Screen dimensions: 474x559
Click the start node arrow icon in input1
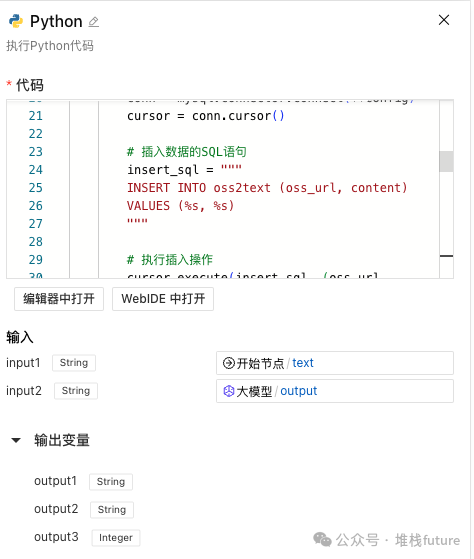tap(228, 363)
